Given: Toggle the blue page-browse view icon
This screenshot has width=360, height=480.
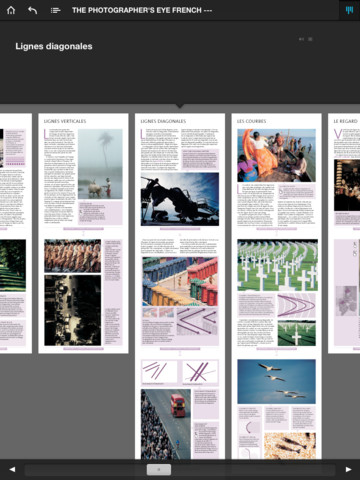Looking at the screenshot, I should pos(349,10).
